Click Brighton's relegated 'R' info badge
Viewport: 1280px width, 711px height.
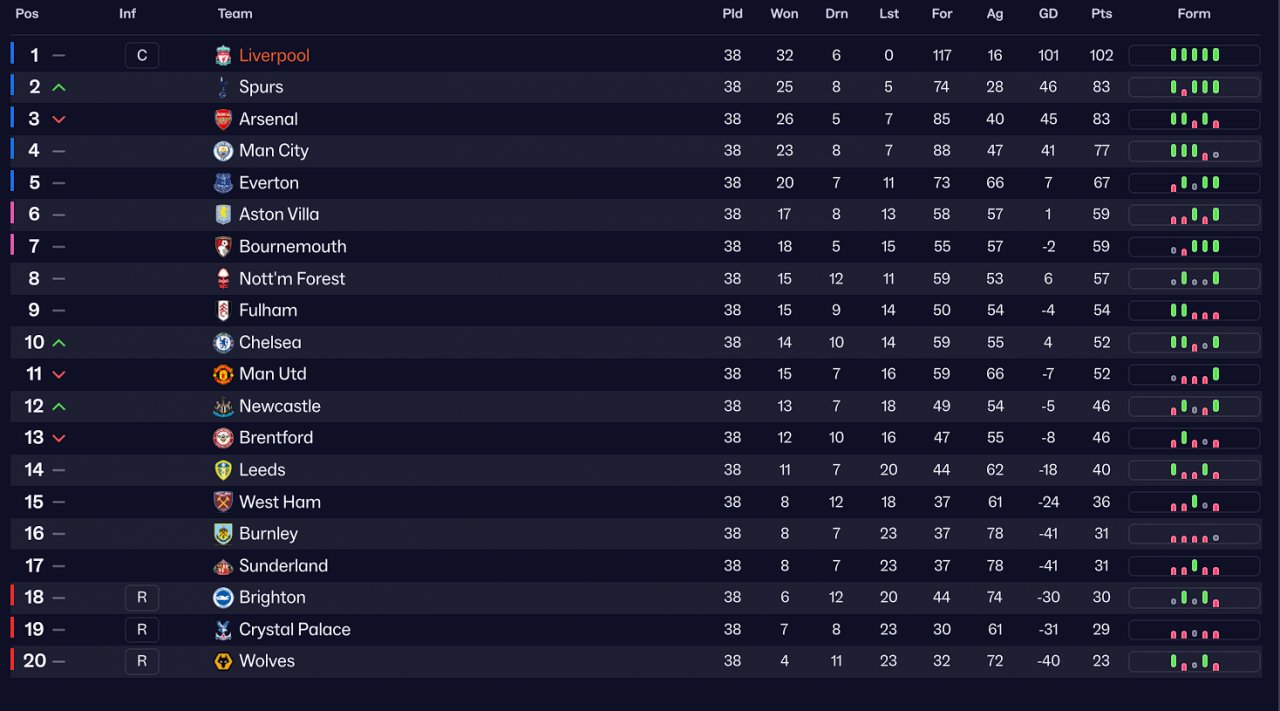[142, 598]
